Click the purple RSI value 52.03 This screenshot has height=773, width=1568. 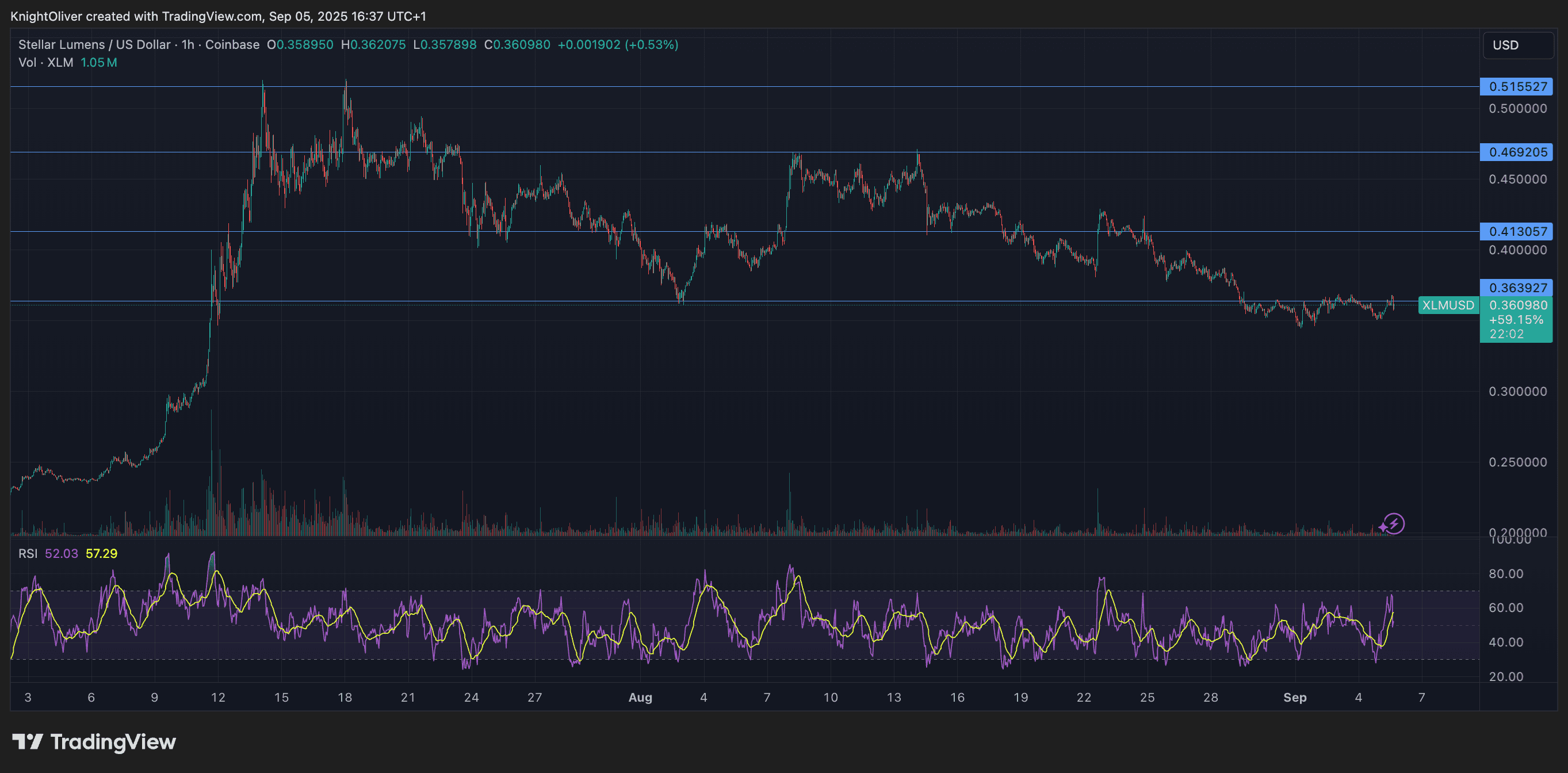point(62,553)
